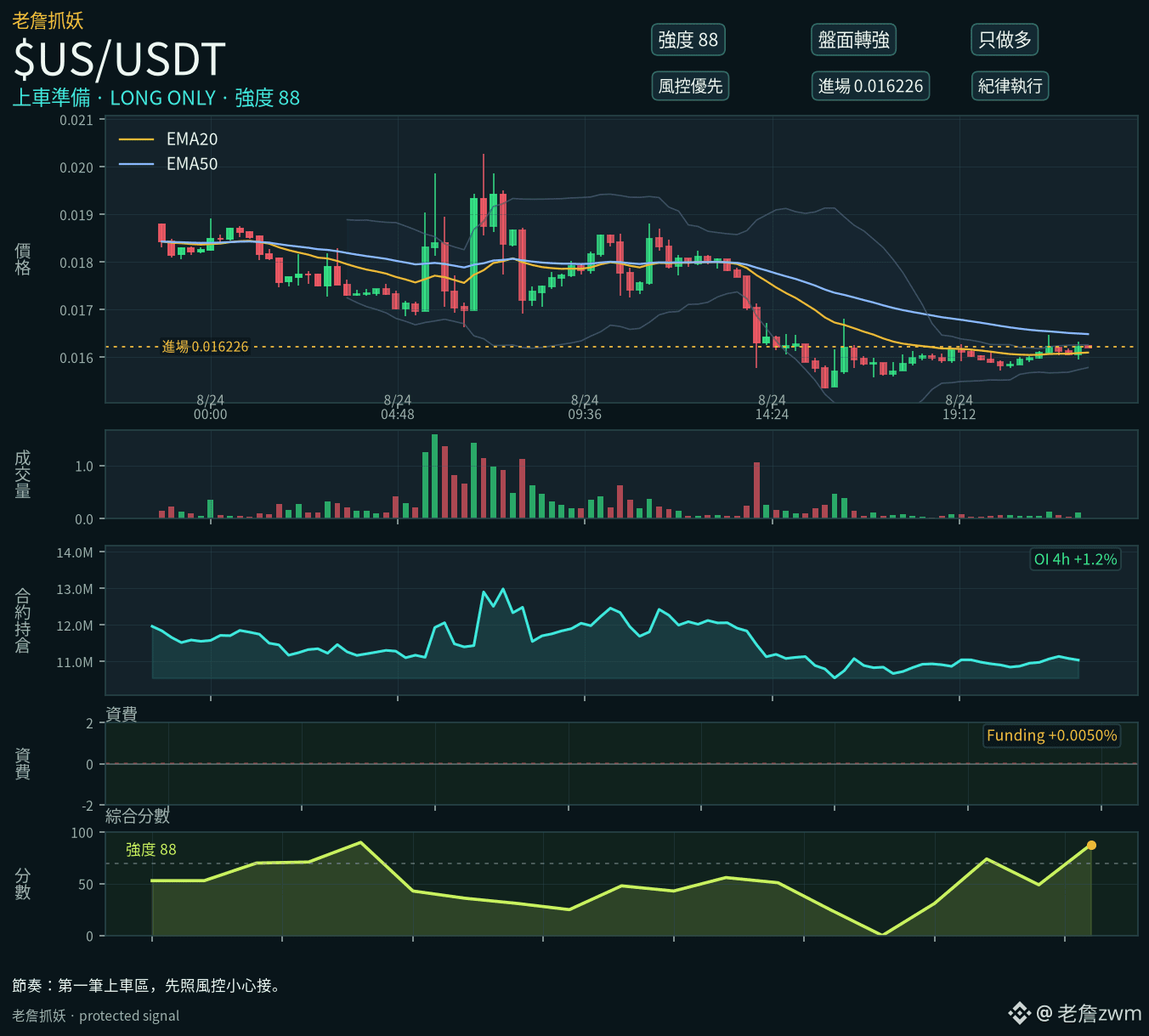The width and height of the screenshot is (1149, 1036).
Task: Click the blue EMA50 legend line swatch
Action: [x=136, y=164]
